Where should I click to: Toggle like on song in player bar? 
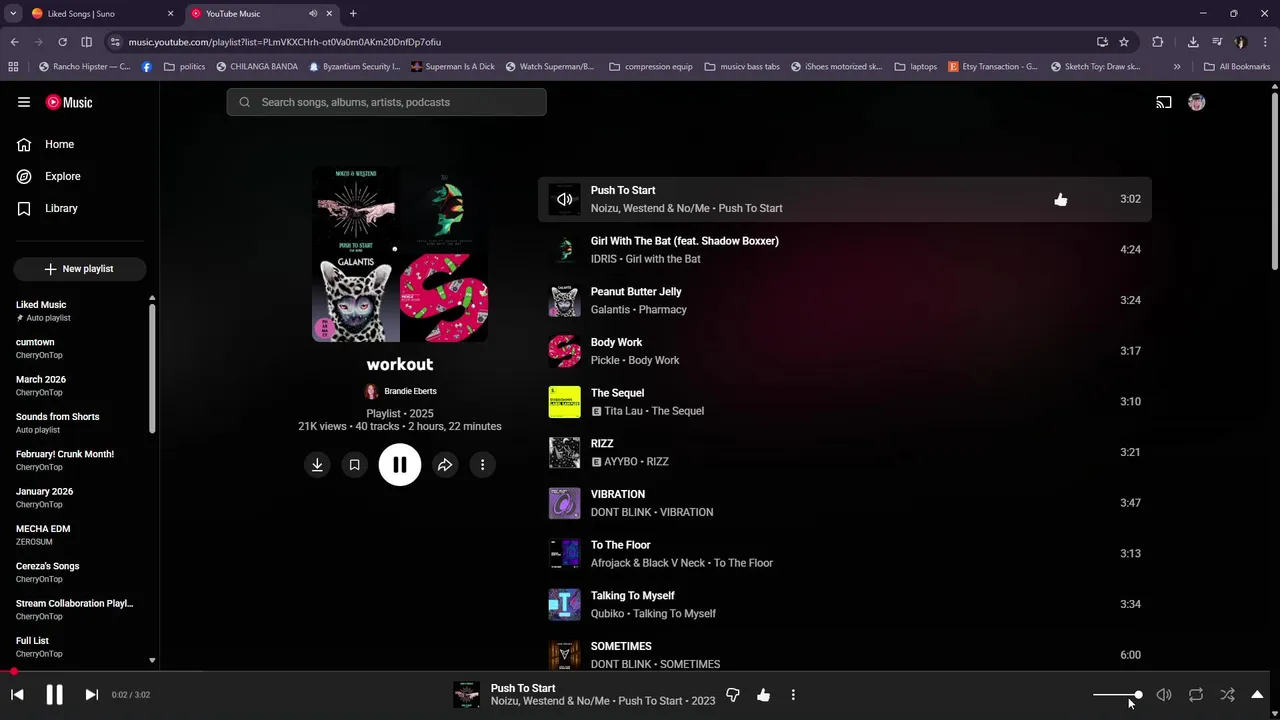(x=764, y=695)
